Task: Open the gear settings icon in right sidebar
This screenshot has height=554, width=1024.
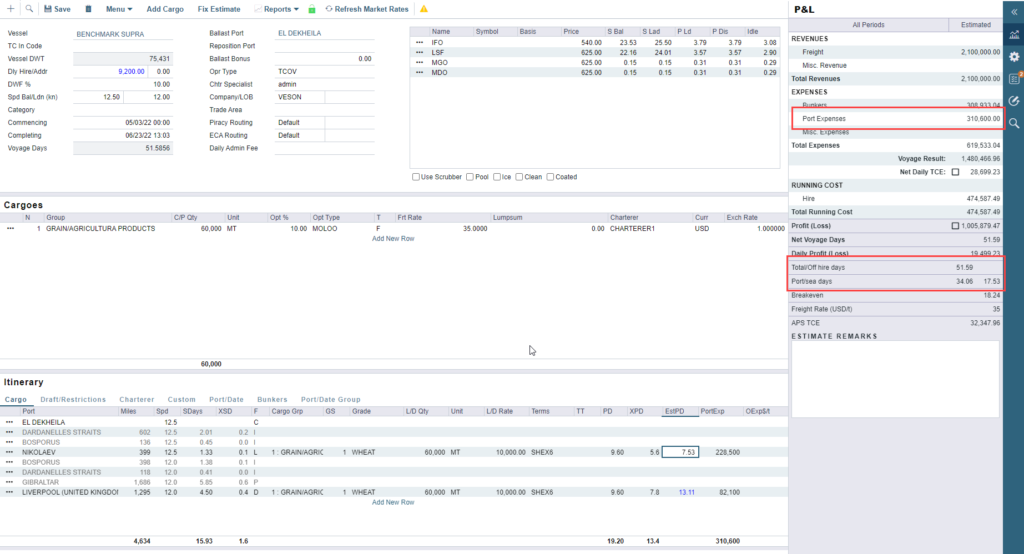Action: click(1014, 57)
